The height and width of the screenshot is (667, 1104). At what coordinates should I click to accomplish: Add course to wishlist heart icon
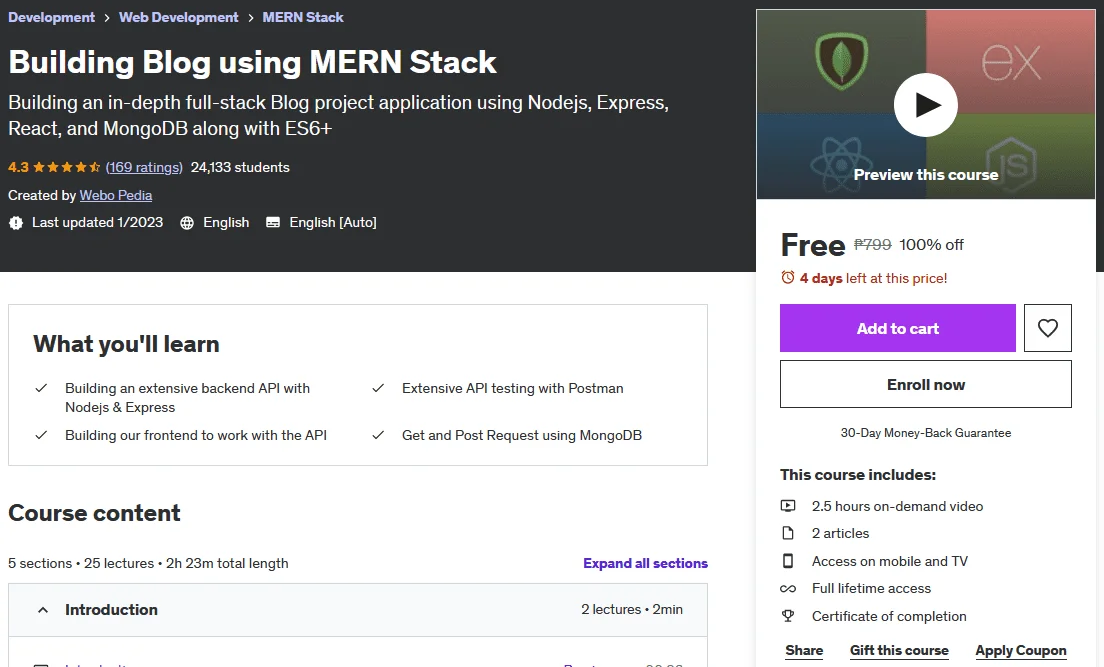(1048, 328)
